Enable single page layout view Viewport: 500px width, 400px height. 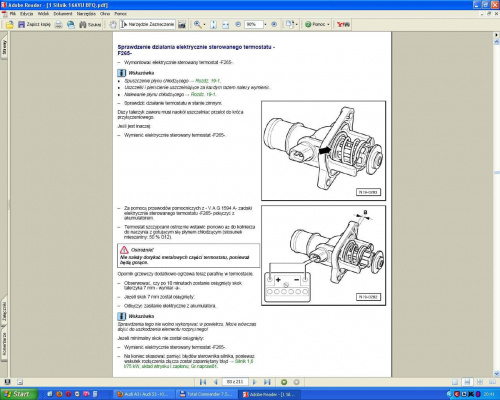455,382
